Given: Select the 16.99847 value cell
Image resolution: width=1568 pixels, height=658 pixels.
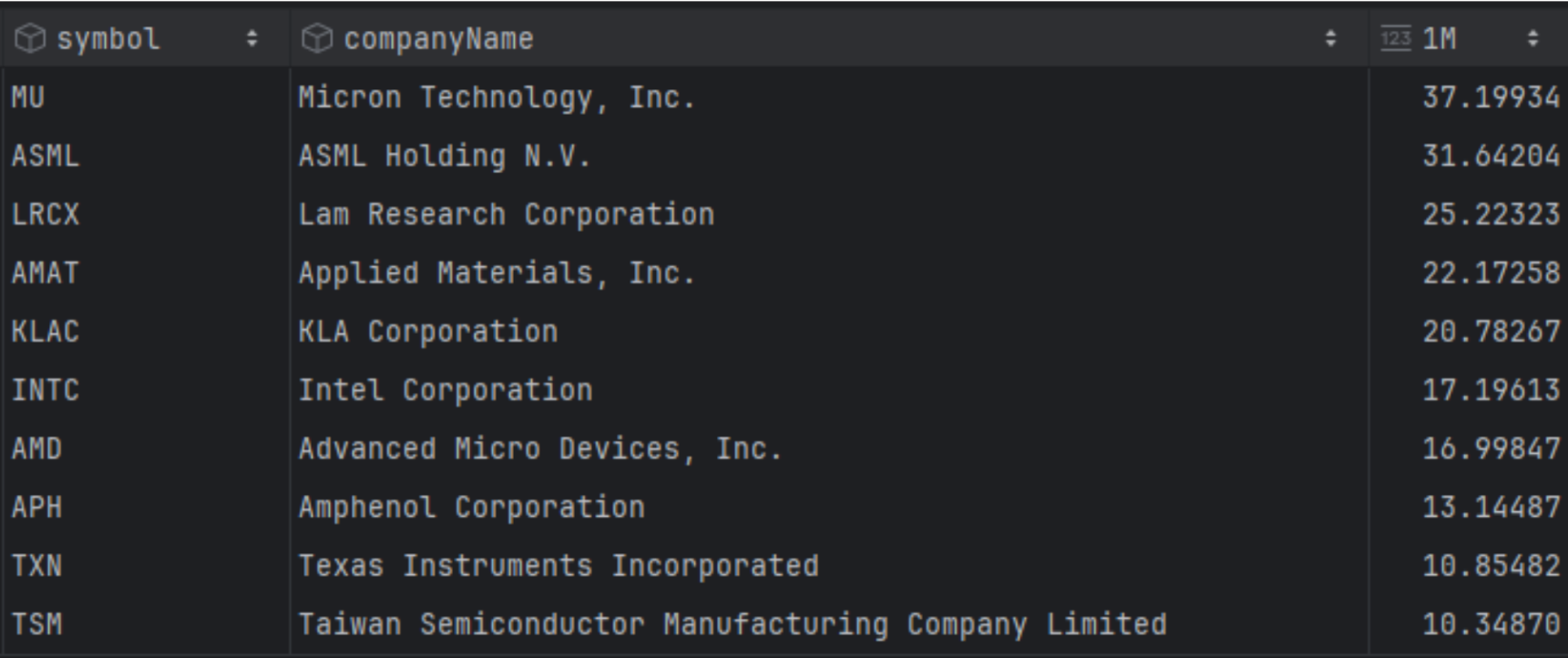Looking at the screenshot, I should coord(1491,448).
